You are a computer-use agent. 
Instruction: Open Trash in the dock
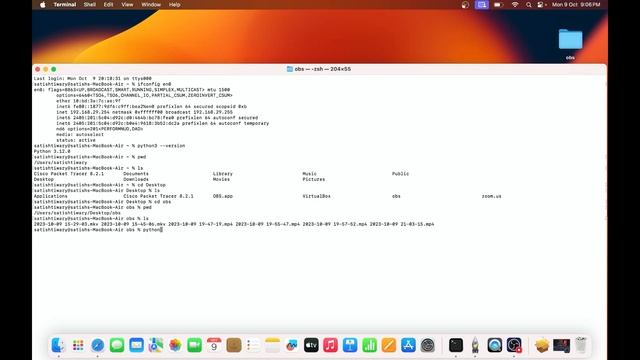pyautogui.click(x=581, y=345)
